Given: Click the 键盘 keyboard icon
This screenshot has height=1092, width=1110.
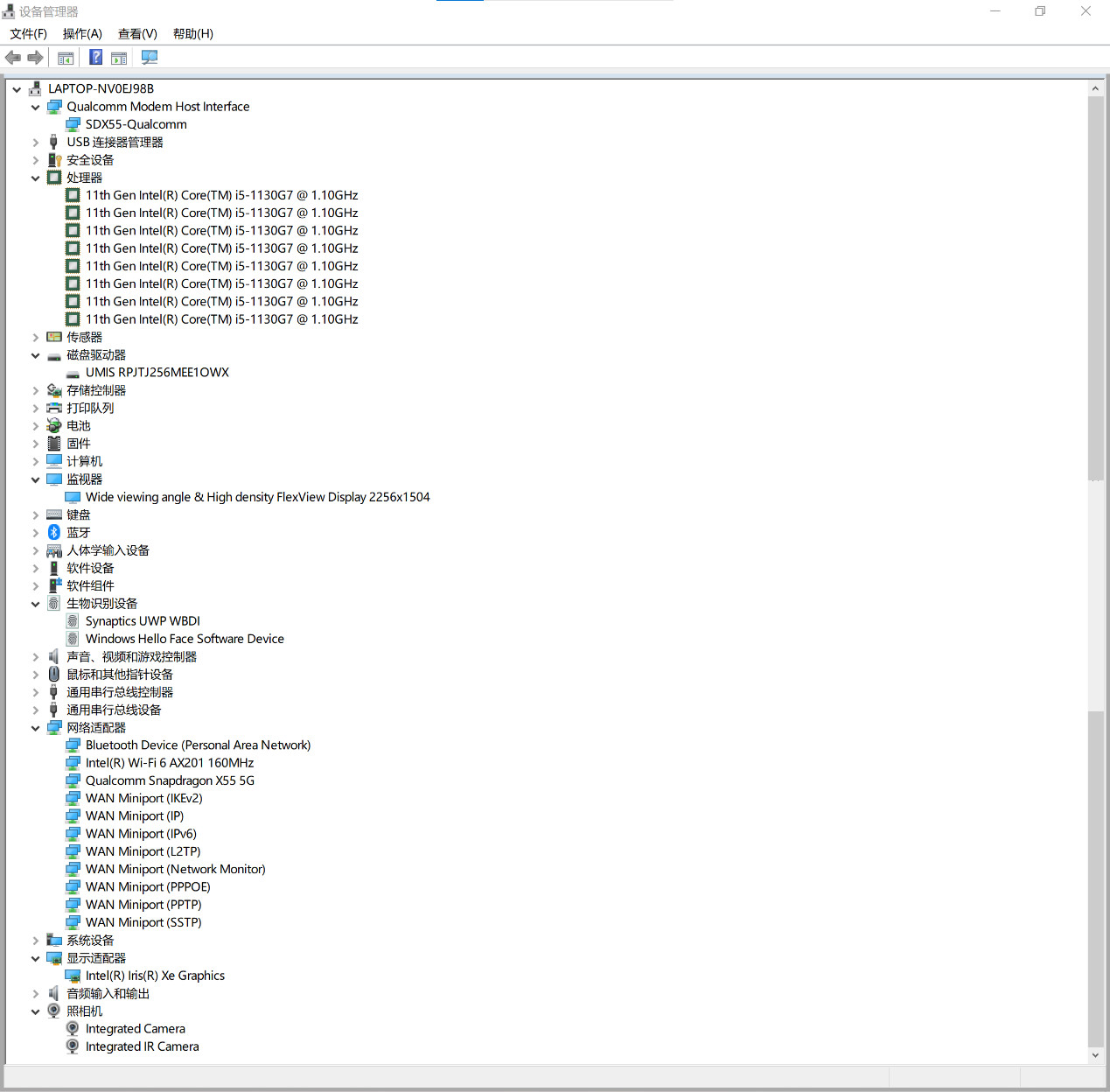Looking at the screenshot, I should coord(54,514).
